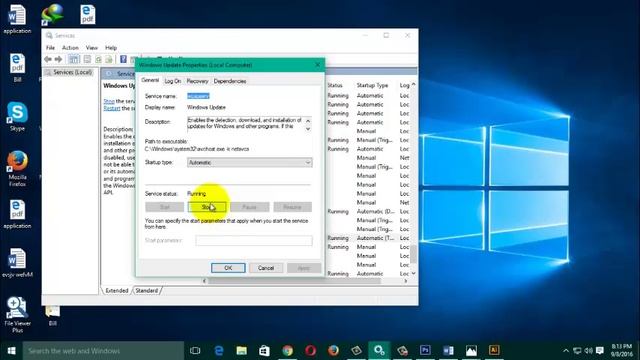This screenshot has width=640, height=360.
Task: Click the Export List toolbar icon
Action: click(109, 59)
